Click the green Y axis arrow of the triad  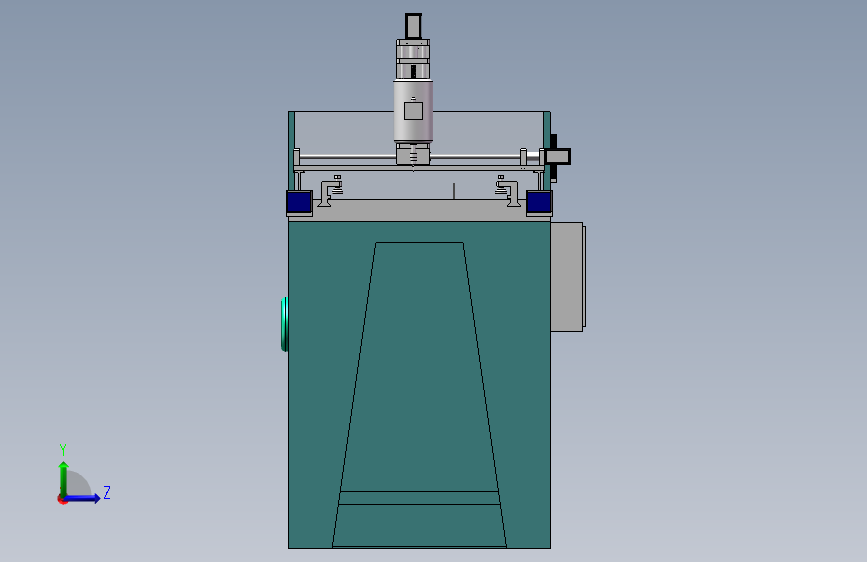(64, 478)
